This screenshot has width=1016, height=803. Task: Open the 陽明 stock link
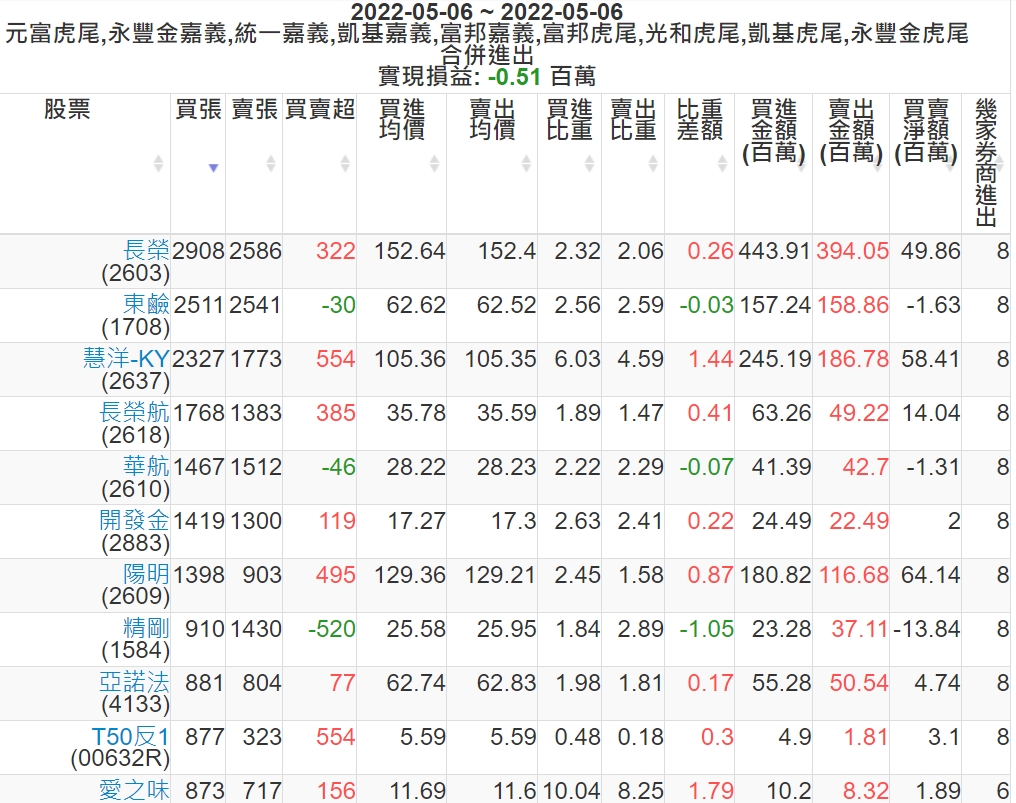click(146, 575)
